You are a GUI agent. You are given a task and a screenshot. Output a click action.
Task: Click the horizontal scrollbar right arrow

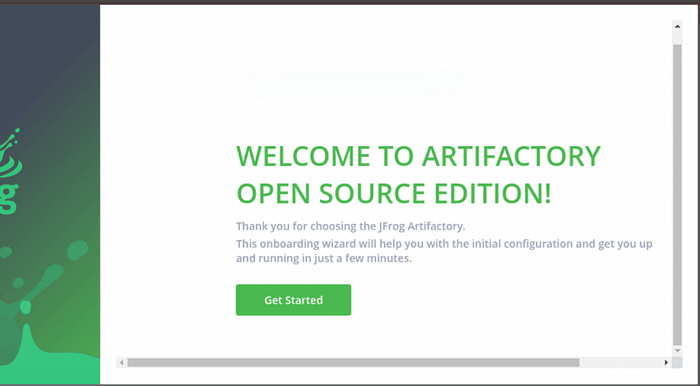point(666,362)
